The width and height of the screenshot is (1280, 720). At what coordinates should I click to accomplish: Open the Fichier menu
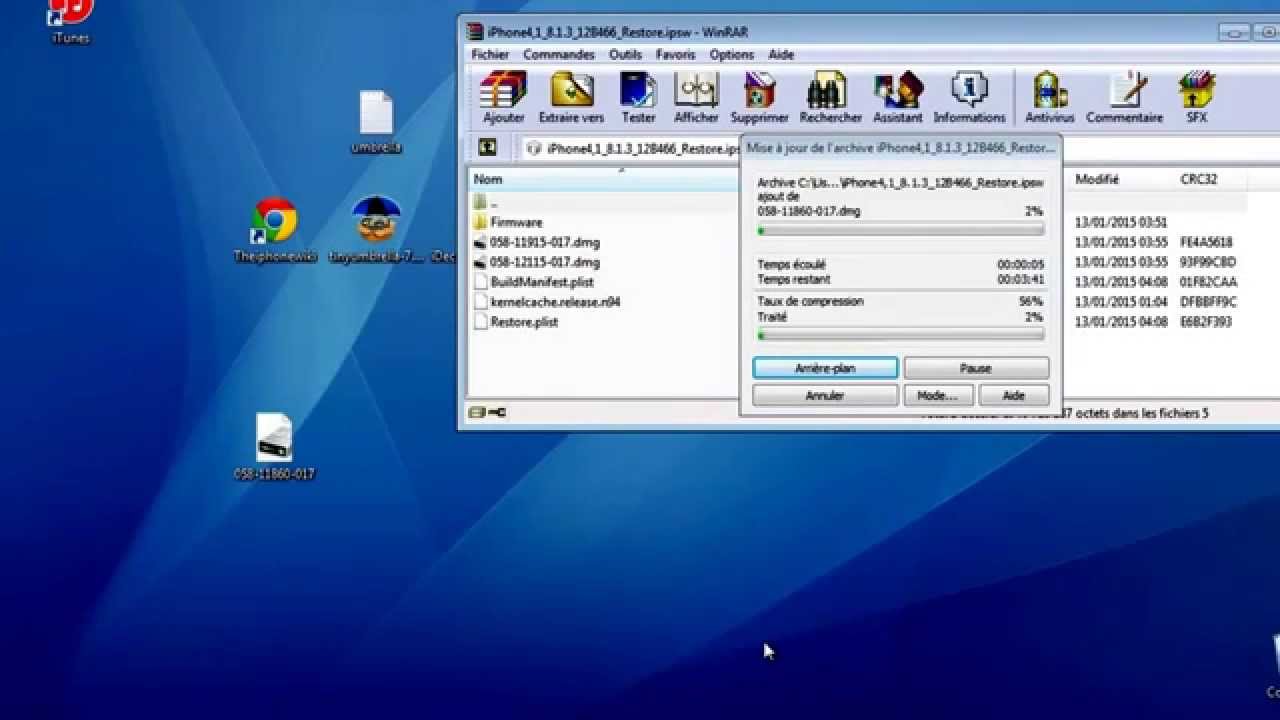(x=490, y=55)
